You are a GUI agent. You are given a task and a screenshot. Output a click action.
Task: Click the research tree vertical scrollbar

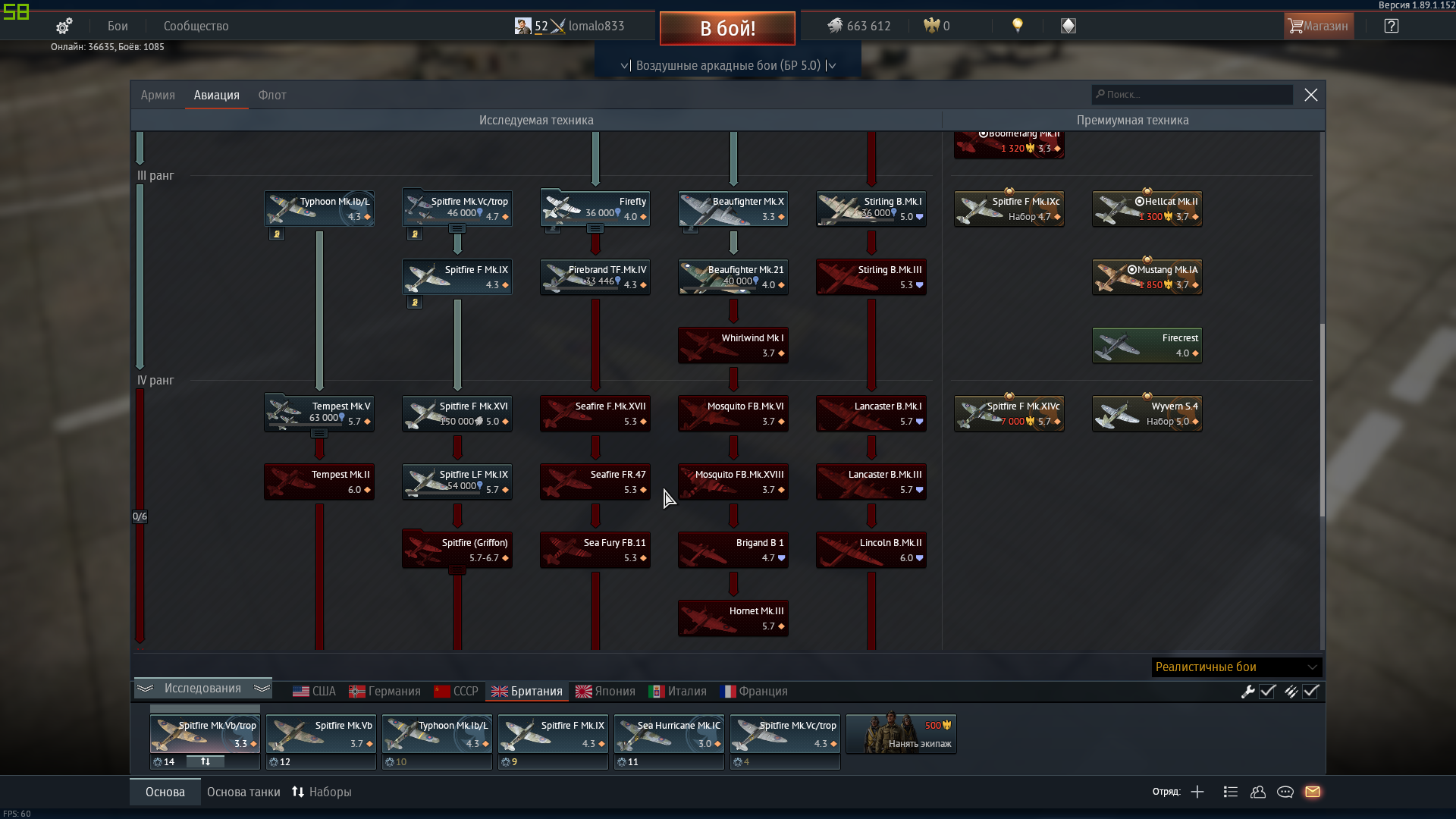click(x=1323, y=421)
